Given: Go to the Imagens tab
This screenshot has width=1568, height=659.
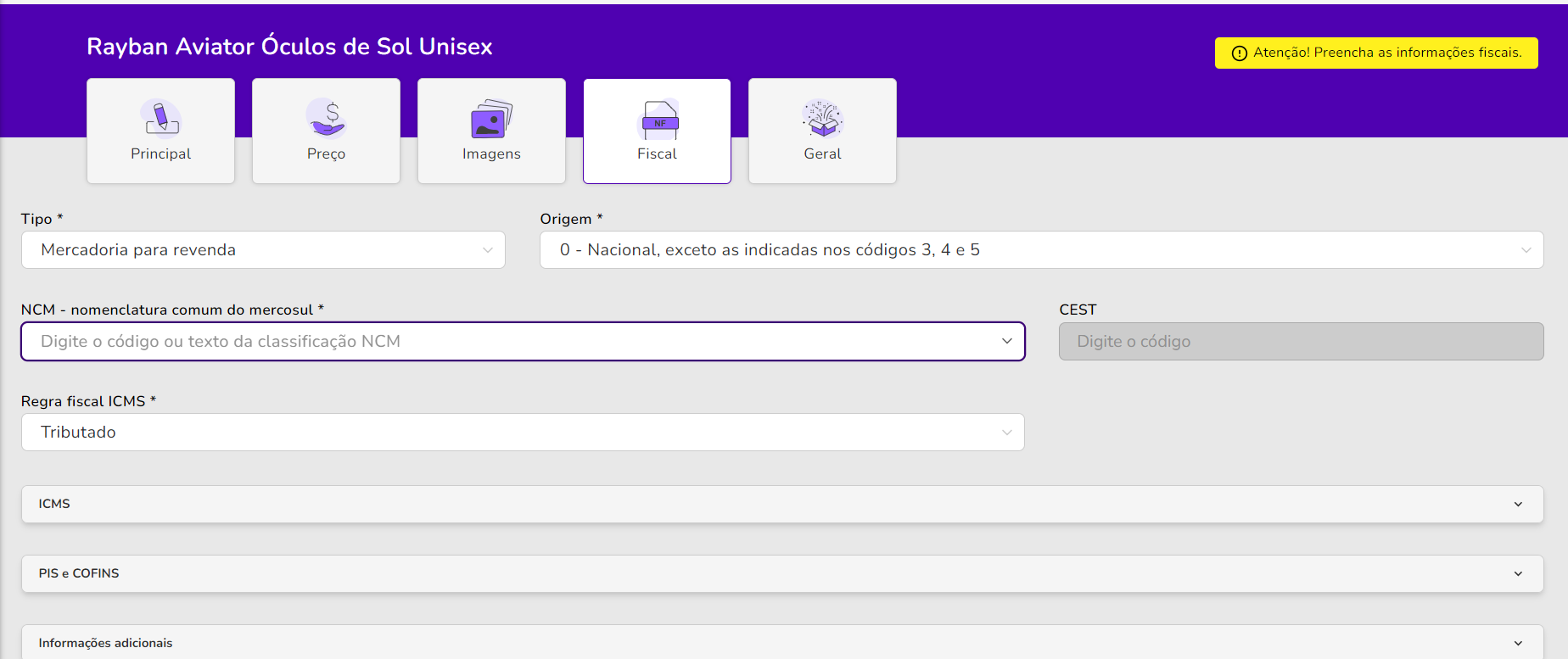Looking at the screenshot, I should (491, 131).
